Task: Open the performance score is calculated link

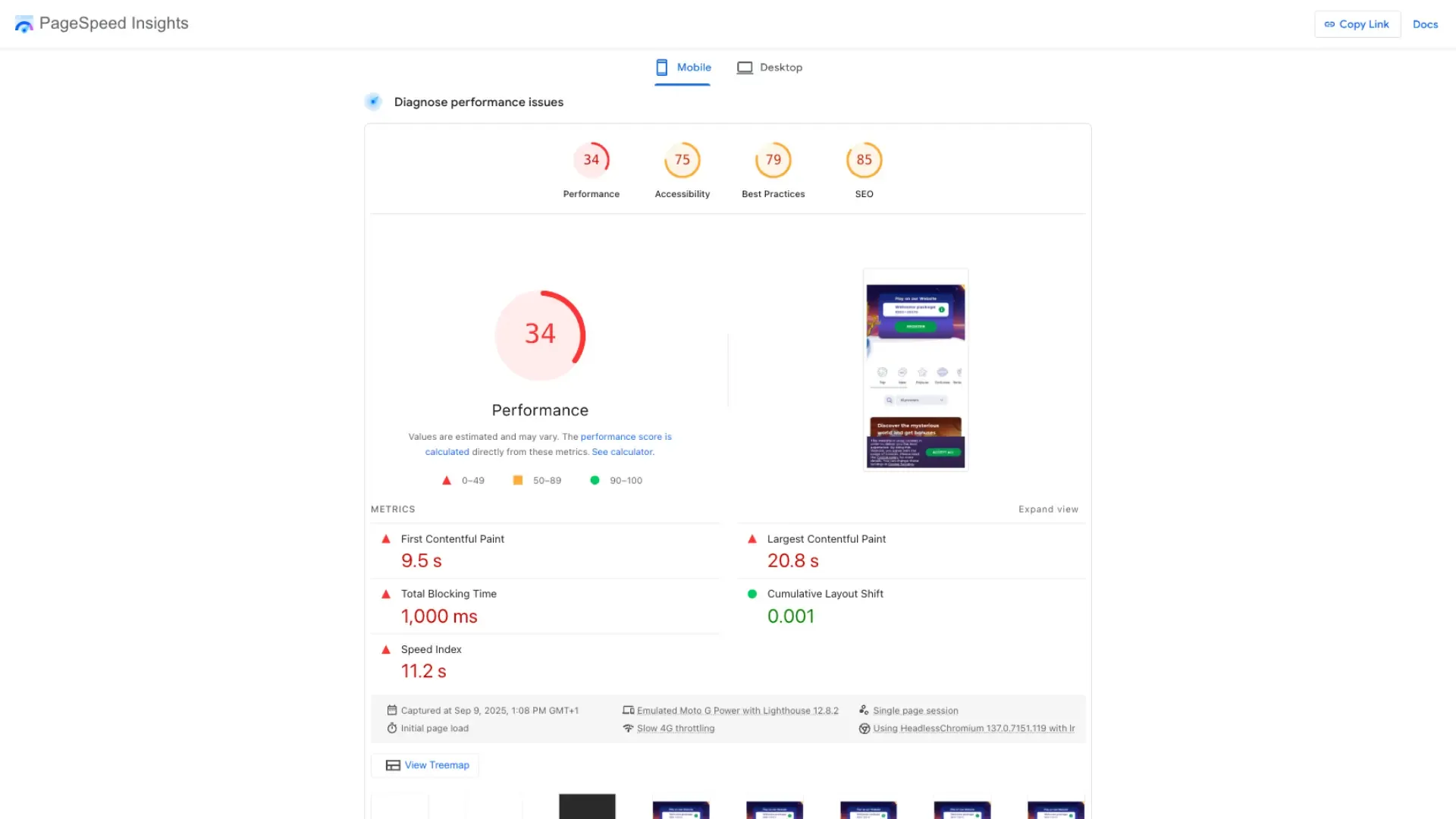Action: point(626,437)
